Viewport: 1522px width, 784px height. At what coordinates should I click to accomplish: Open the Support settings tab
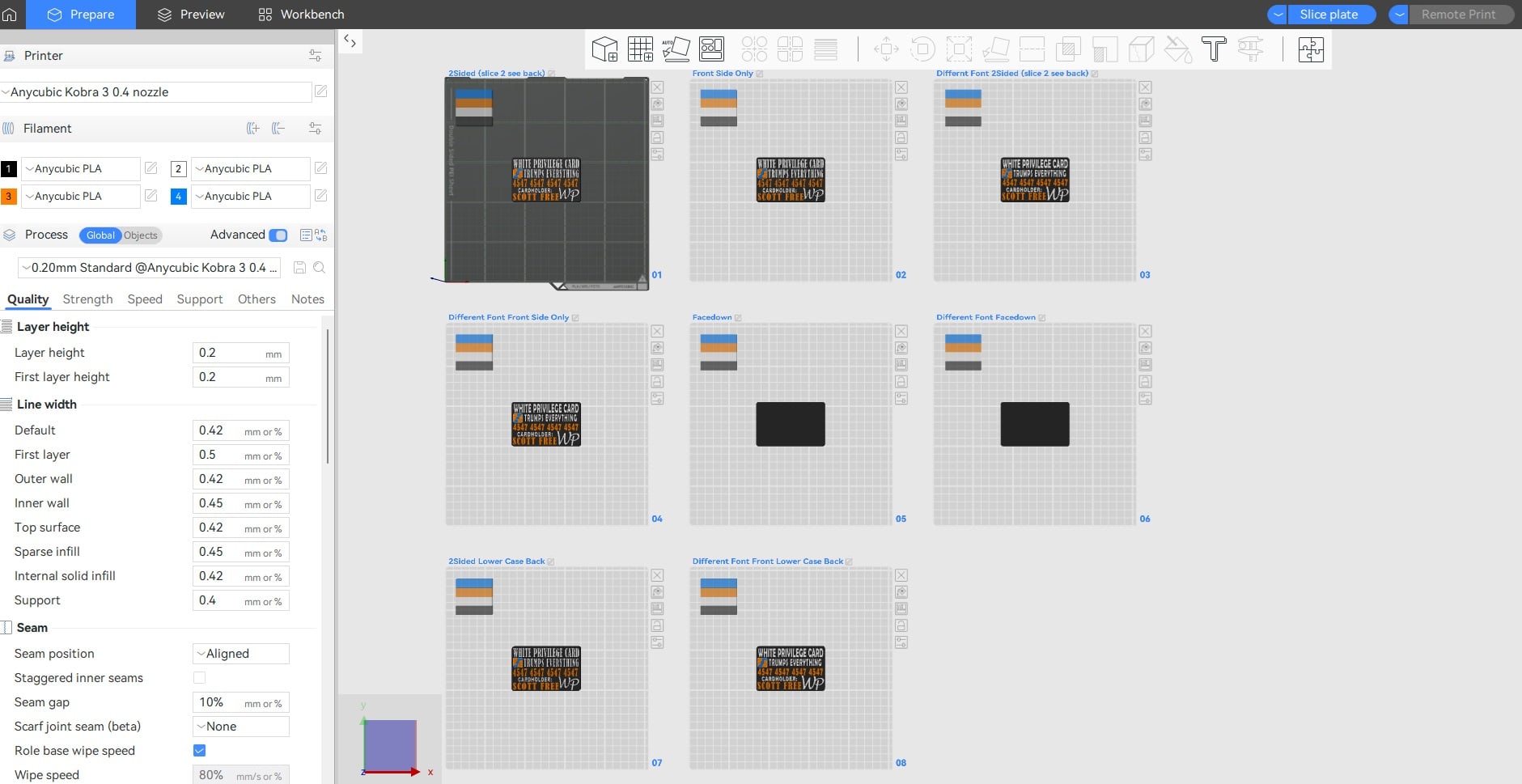(x=200, y=299)
